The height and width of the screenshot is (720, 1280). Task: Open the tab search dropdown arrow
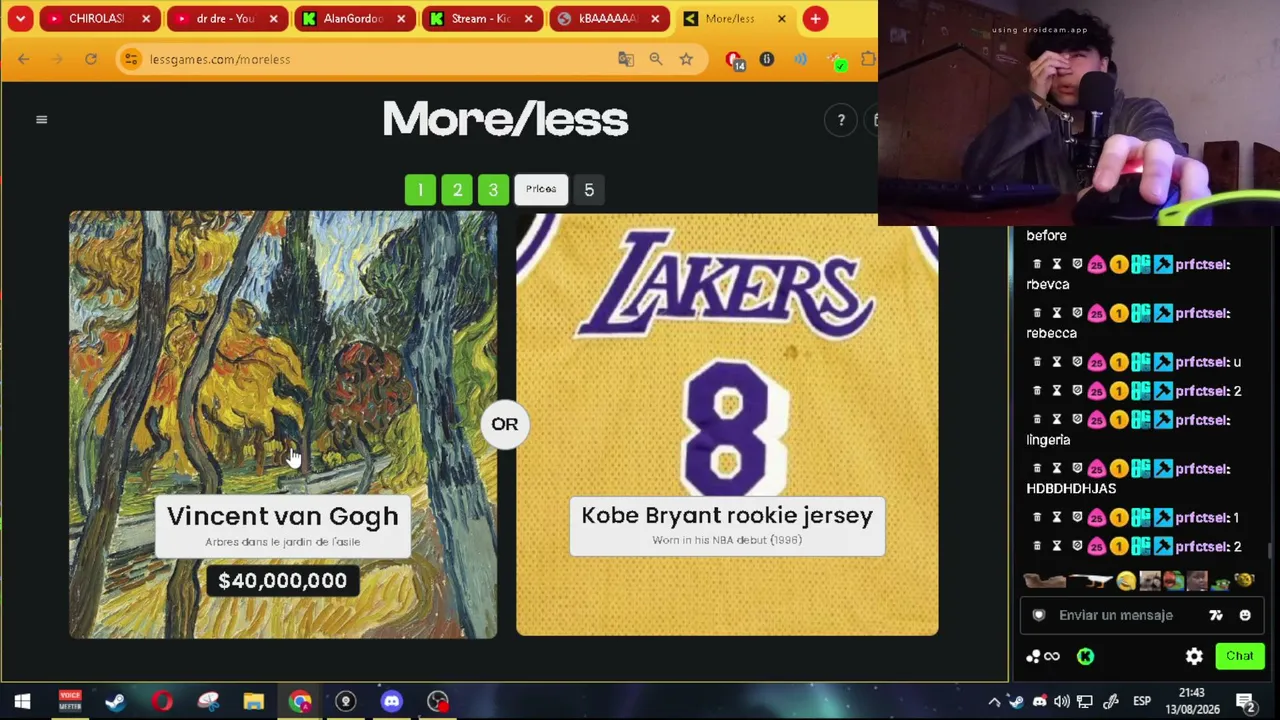(x=20, y=18)
